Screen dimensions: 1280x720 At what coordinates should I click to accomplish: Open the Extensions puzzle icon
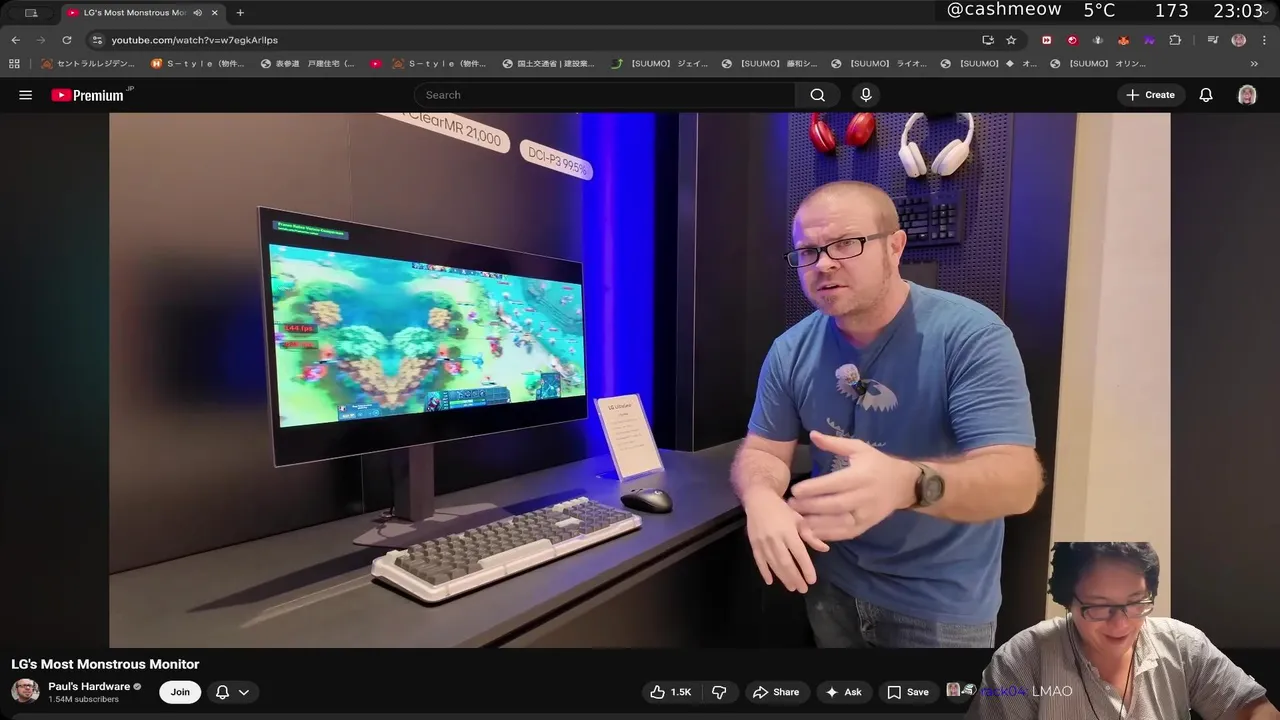tap(1175, 40)
